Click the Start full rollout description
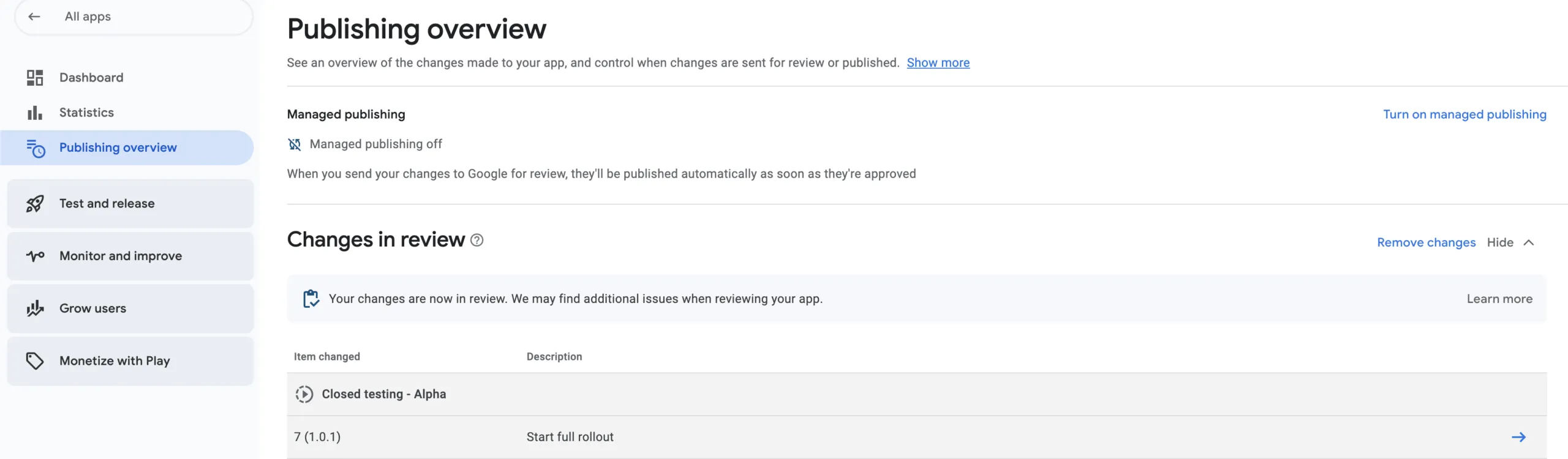 [570, 437]
